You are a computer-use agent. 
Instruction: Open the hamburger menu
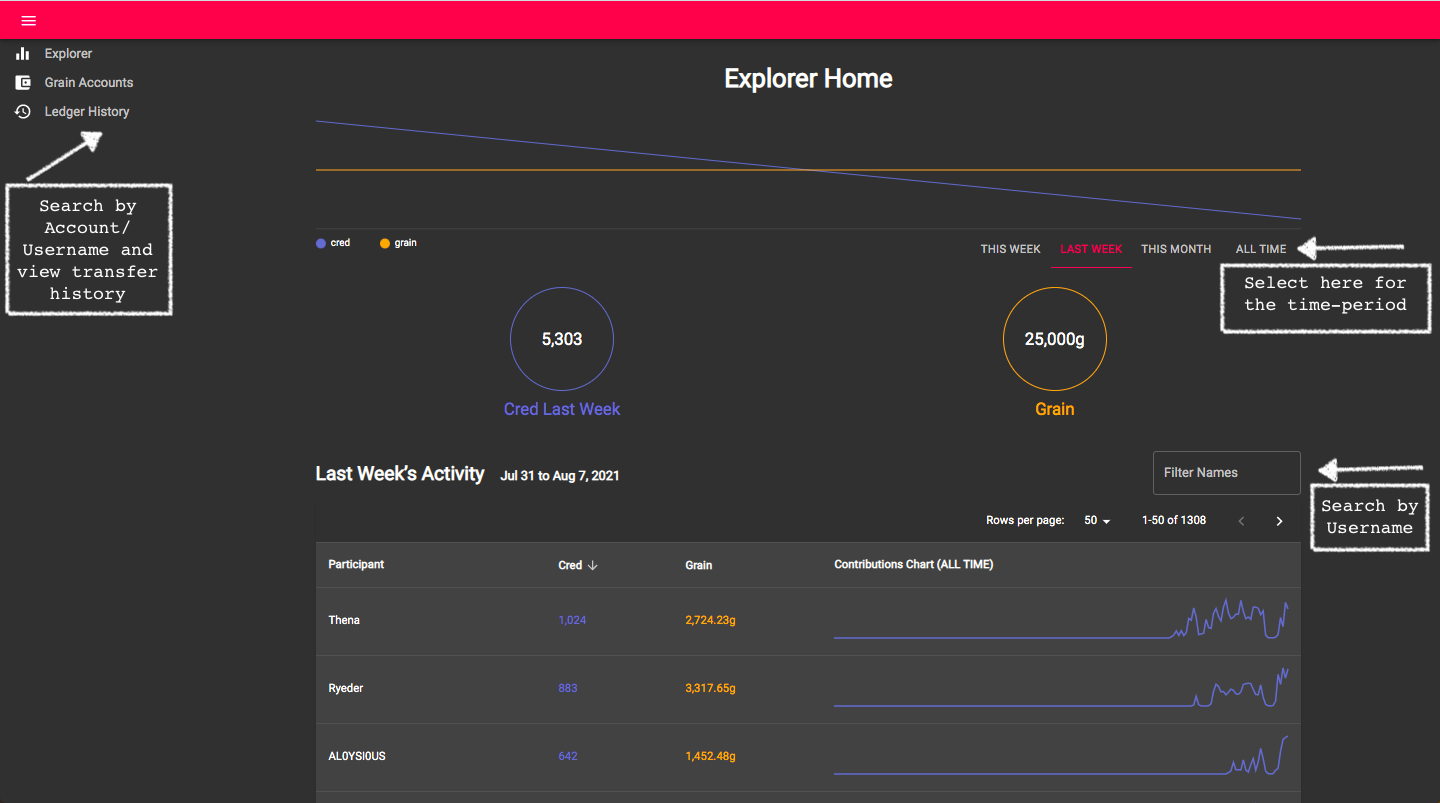(x=29, y=21)
